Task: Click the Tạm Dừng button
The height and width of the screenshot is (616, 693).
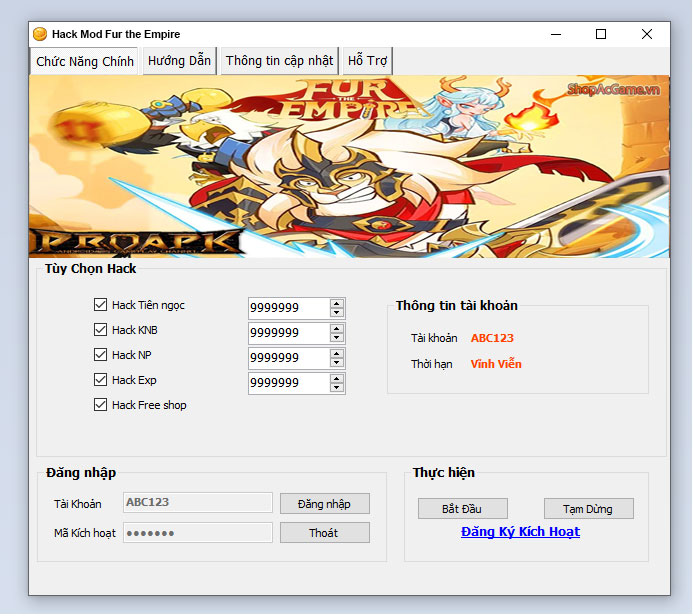Action: pyautogui.click(x=589, y=509)
